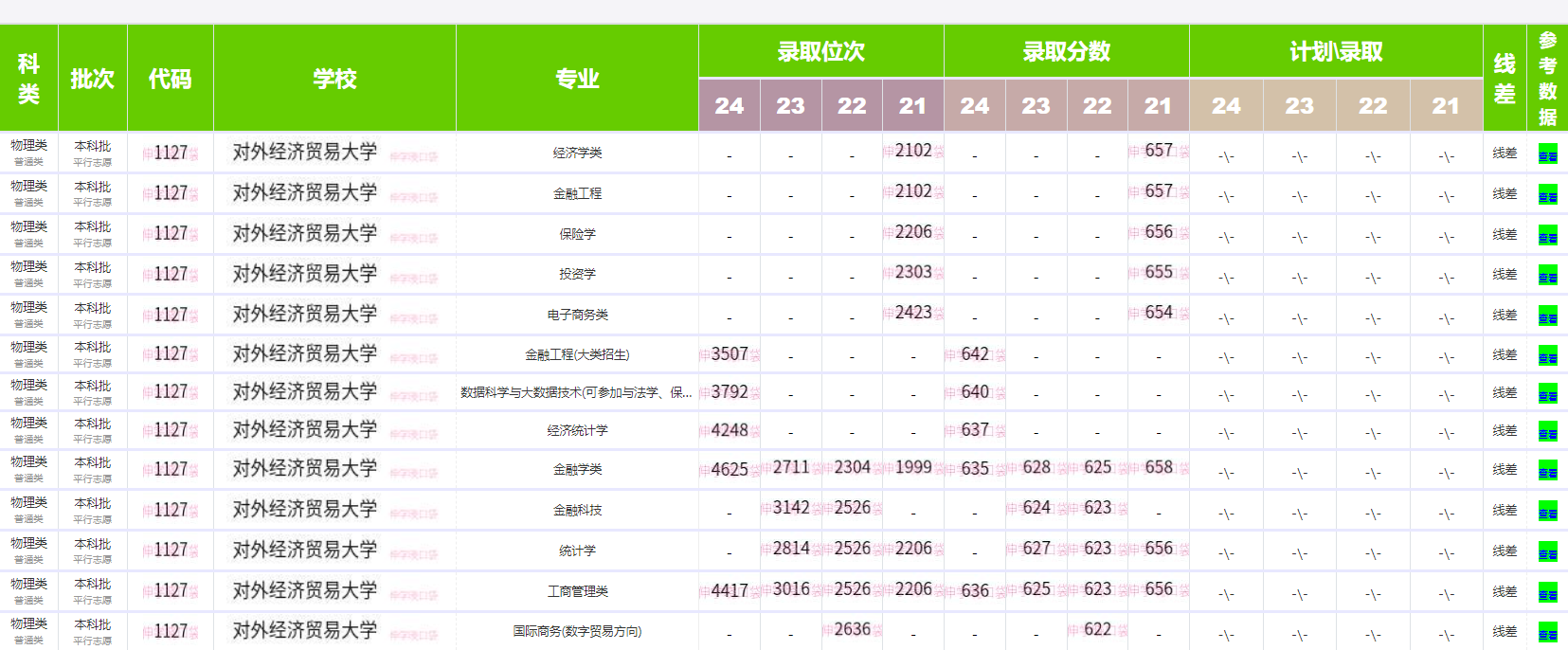The height and width of the screenshot is (650, 1568).
Task: Open reference data icon for 保险学 row
Action: (x=1547, y=236)
